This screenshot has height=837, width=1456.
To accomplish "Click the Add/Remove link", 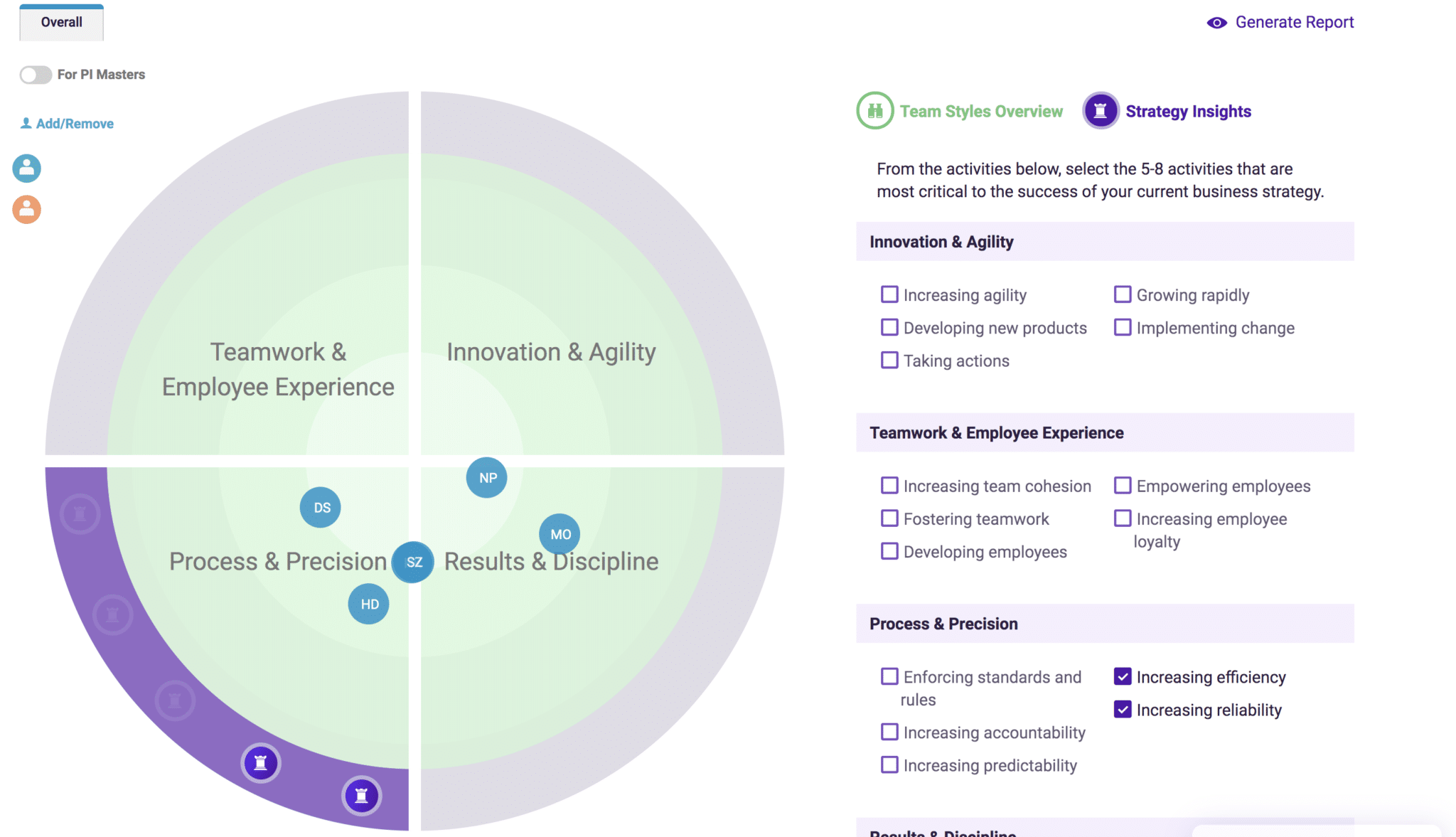I will 75,124.
